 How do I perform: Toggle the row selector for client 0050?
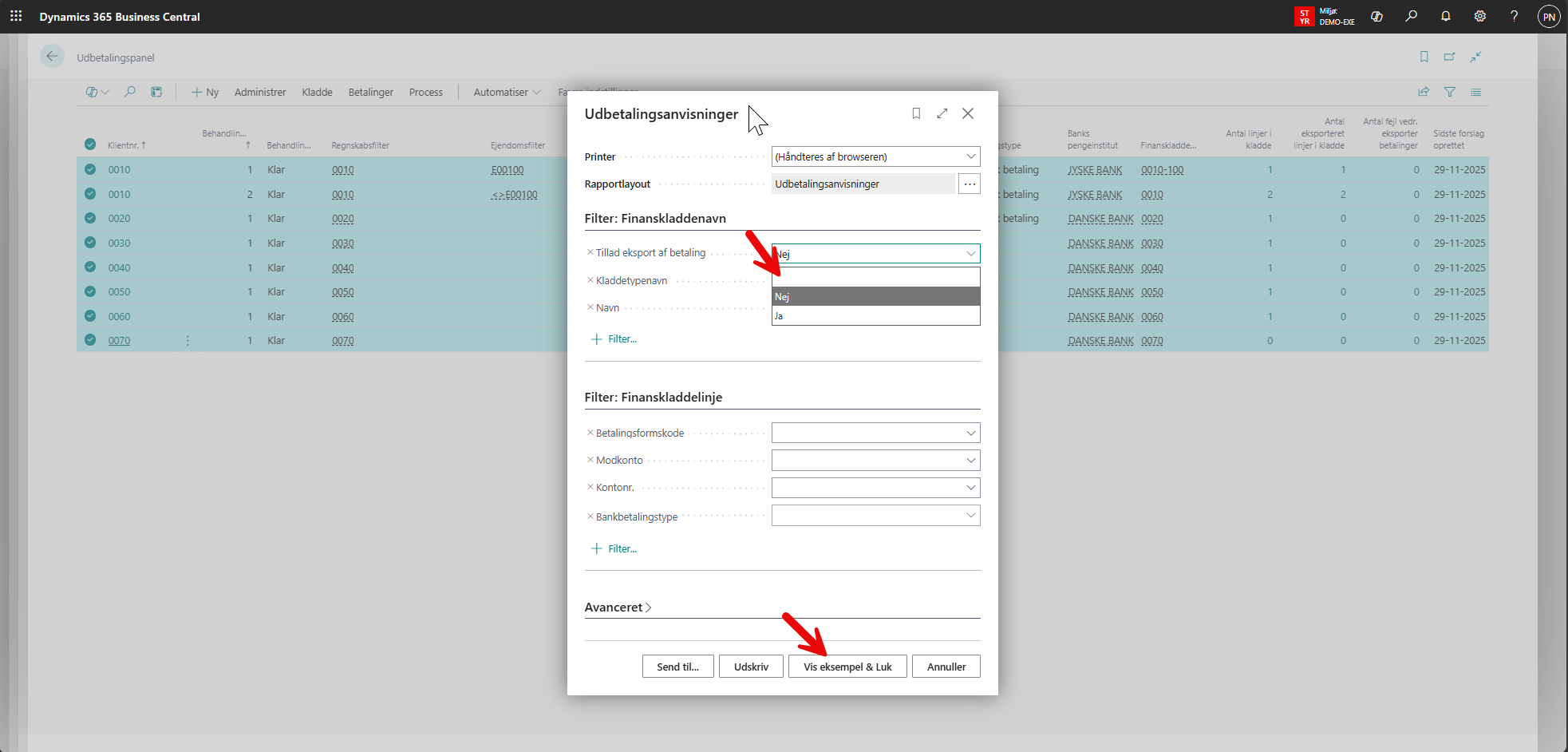[90, 291]
